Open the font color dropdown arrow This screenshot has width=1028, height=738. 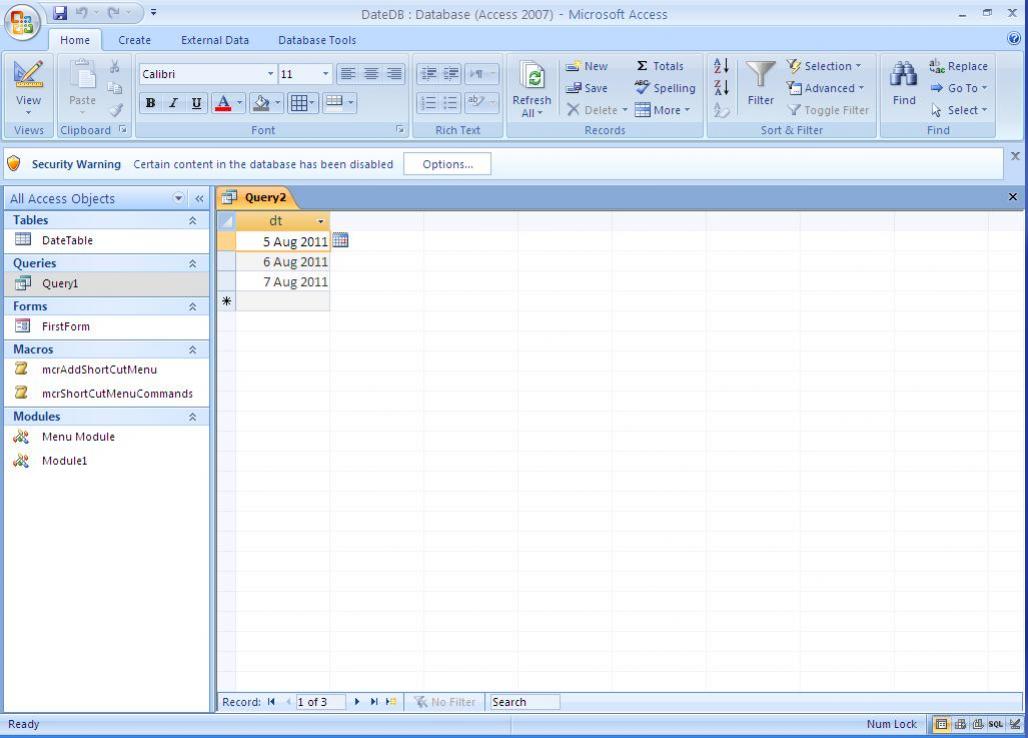click(x=240, y=103)
